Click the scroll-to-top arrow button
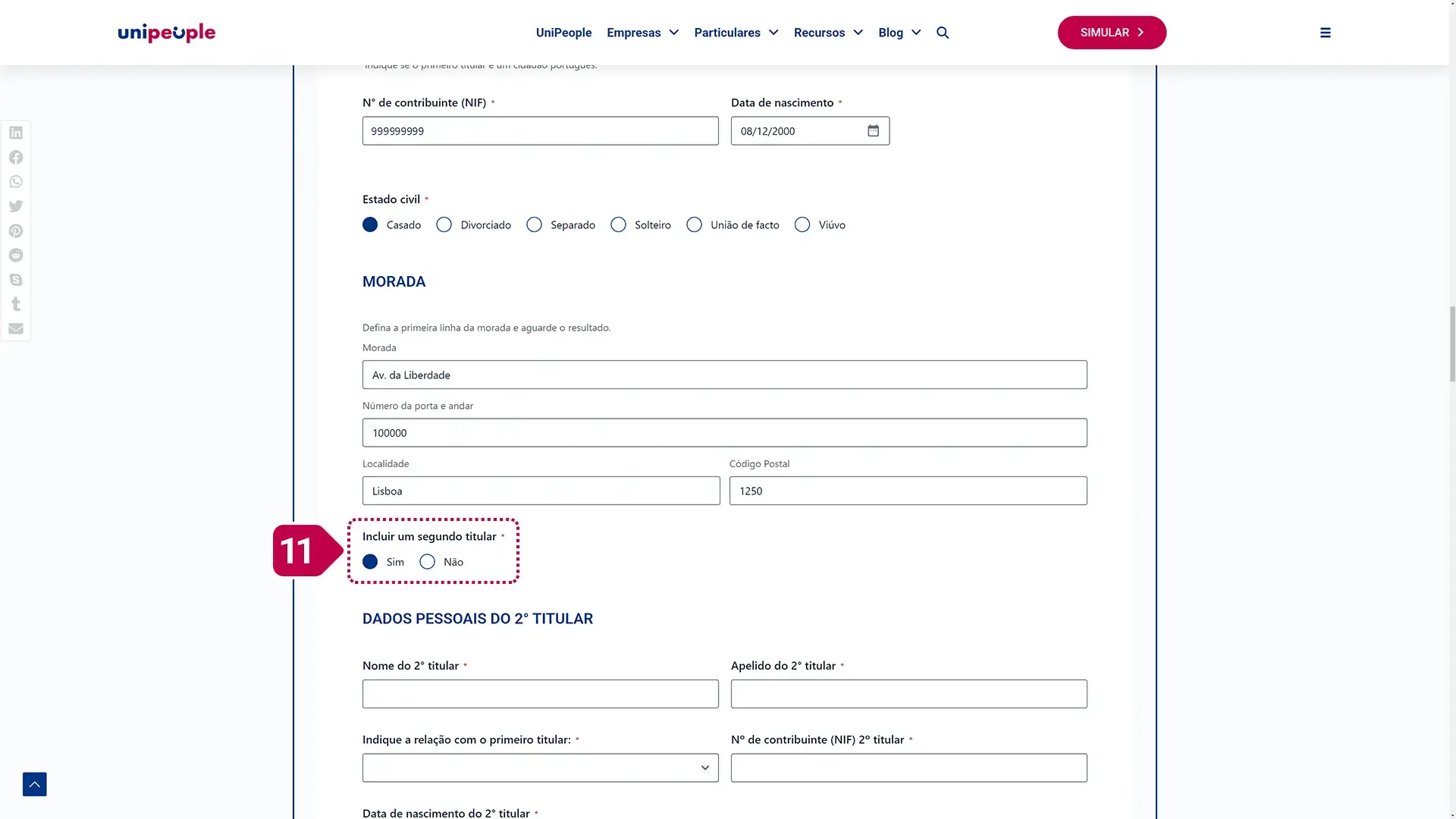This screenshot has width=1456, height=819. (35, 784)
